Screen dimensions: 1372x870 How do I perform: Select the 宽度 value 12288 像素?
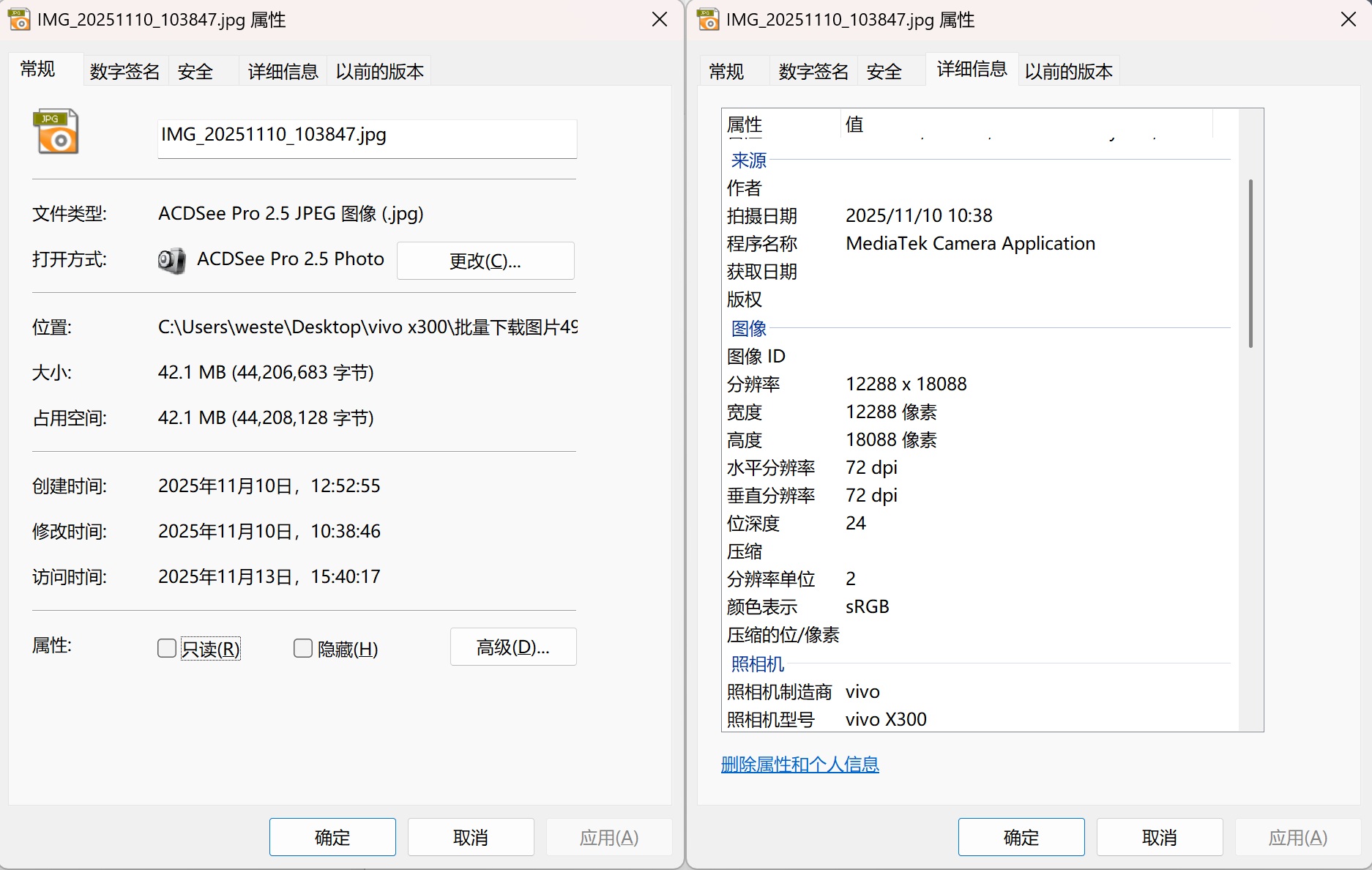click(x=891, y=412)
